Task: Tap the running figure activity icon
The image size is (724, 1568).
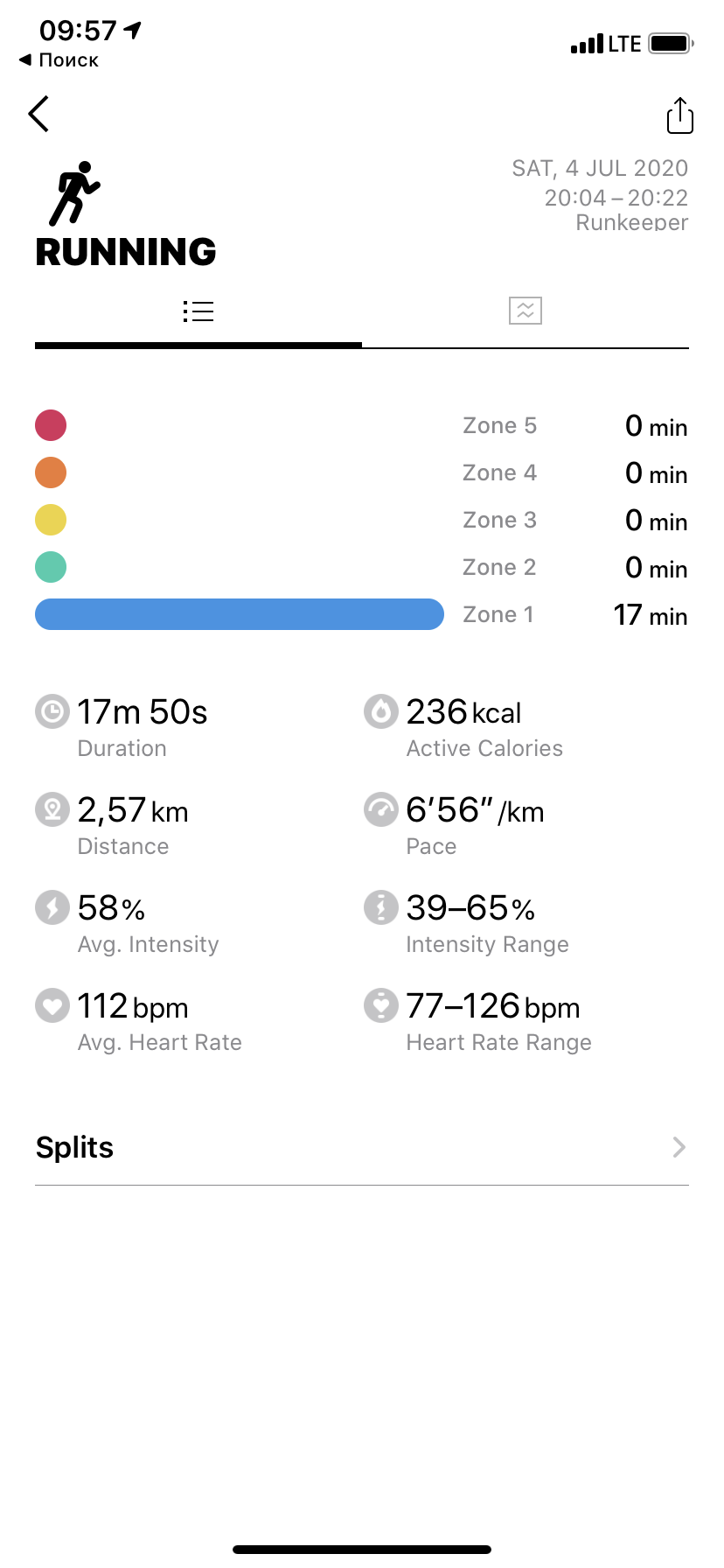Action: point(73,193)
